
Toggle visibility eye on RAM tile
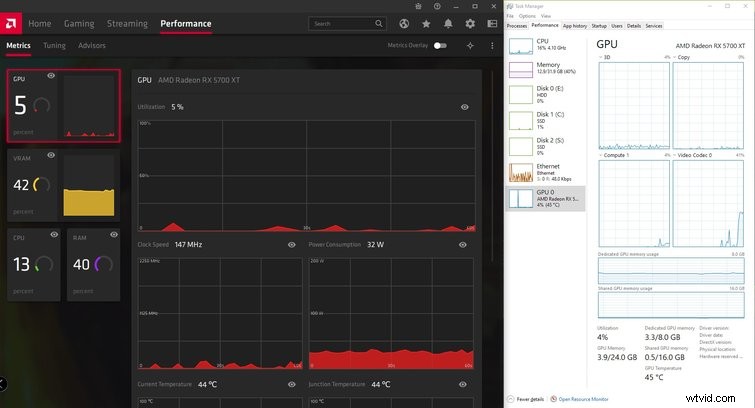click(x=114, y=235)
